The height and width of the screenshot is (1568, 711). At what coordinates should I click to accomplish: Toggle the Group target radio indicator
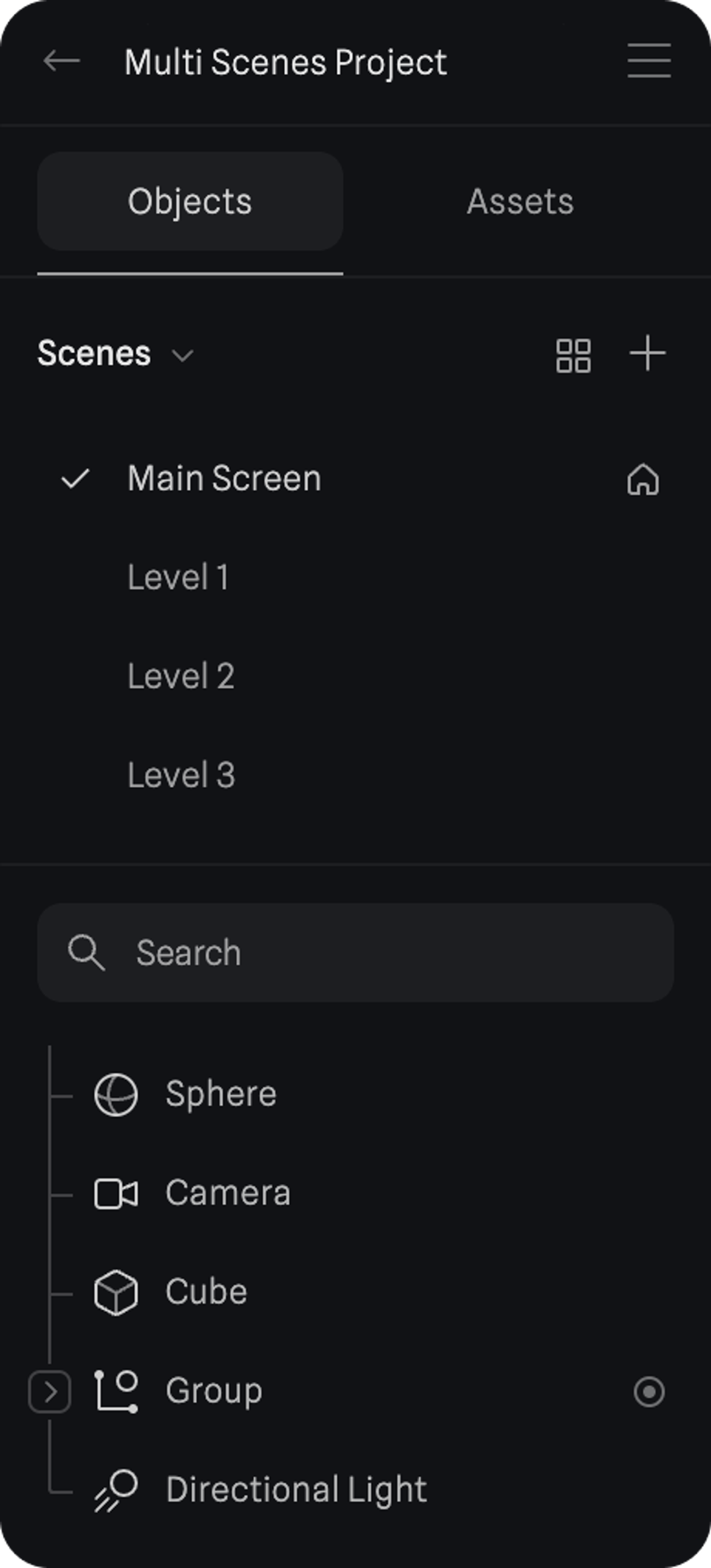coord(649,1392)
